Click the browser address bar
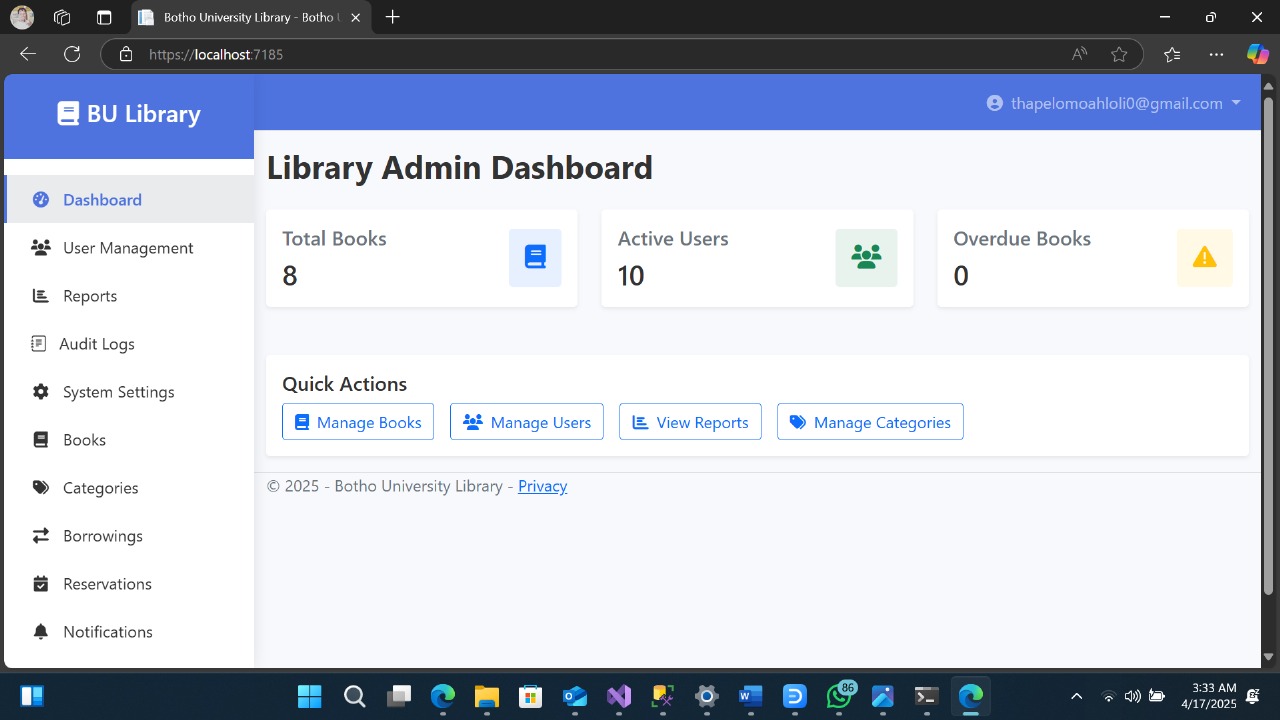Image resolution: width=1280 pixels, height=720 pixels. point(600,54)
